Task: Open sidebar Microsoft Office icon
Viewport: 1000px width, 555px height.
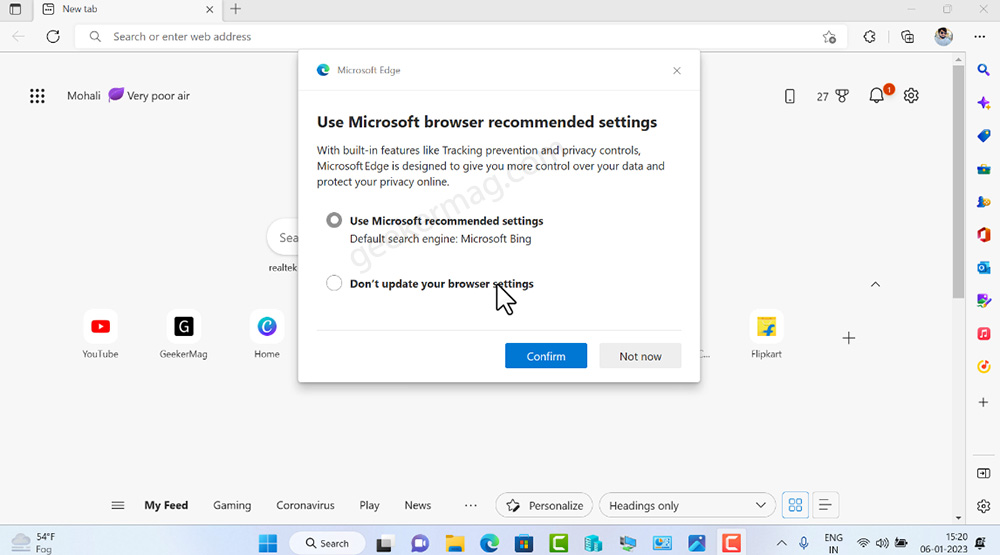Action: tap(983, 235)
